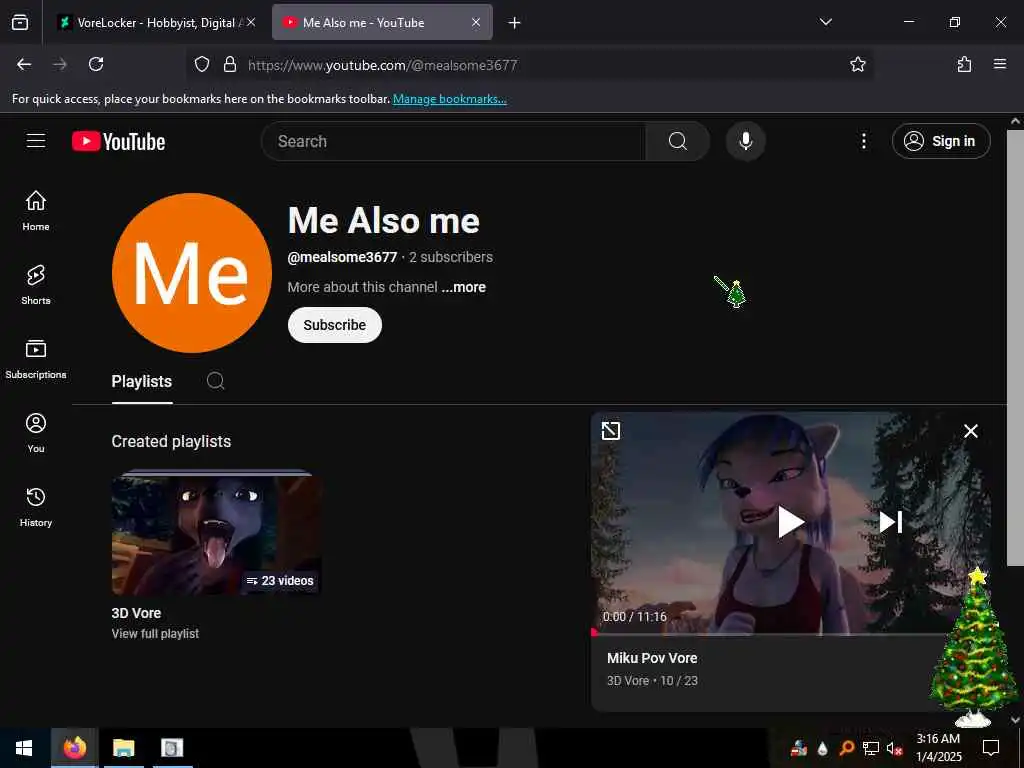Image resolution: width=1024 pixels, height=768 pixels.
Task: Bookmark this page with star icon
Action: (x=857, y=64)
